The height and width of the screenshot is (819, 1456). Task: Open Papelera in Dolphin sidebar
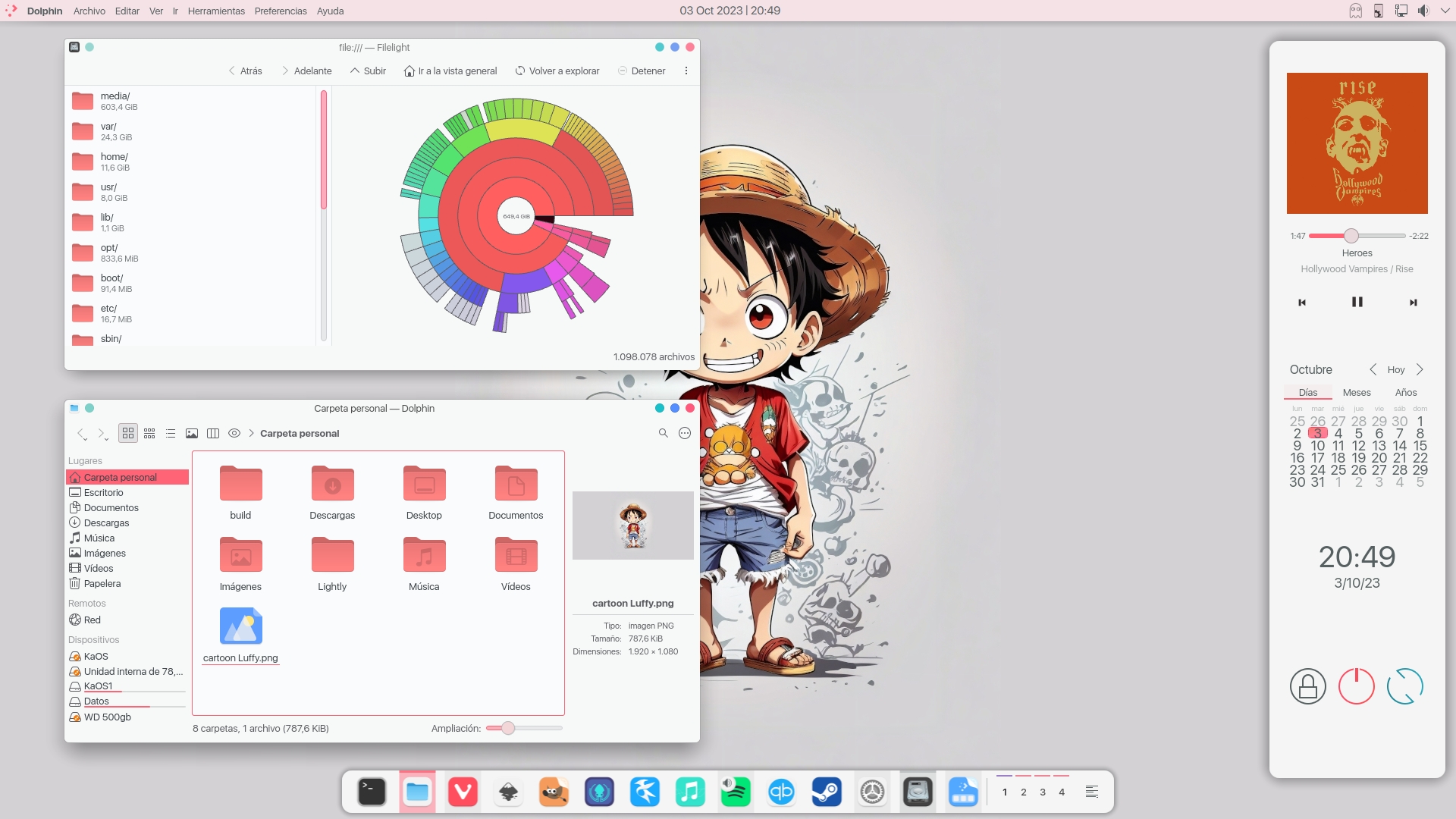tap(102, 583)
